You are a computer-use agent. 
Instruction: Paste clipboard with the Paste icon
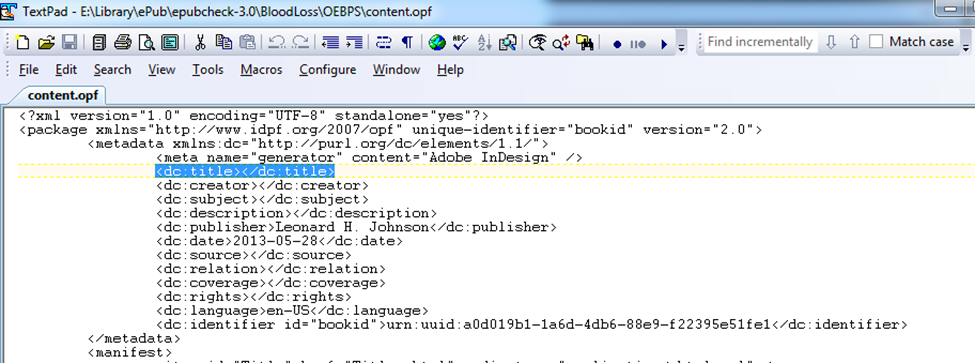[247, 42]
